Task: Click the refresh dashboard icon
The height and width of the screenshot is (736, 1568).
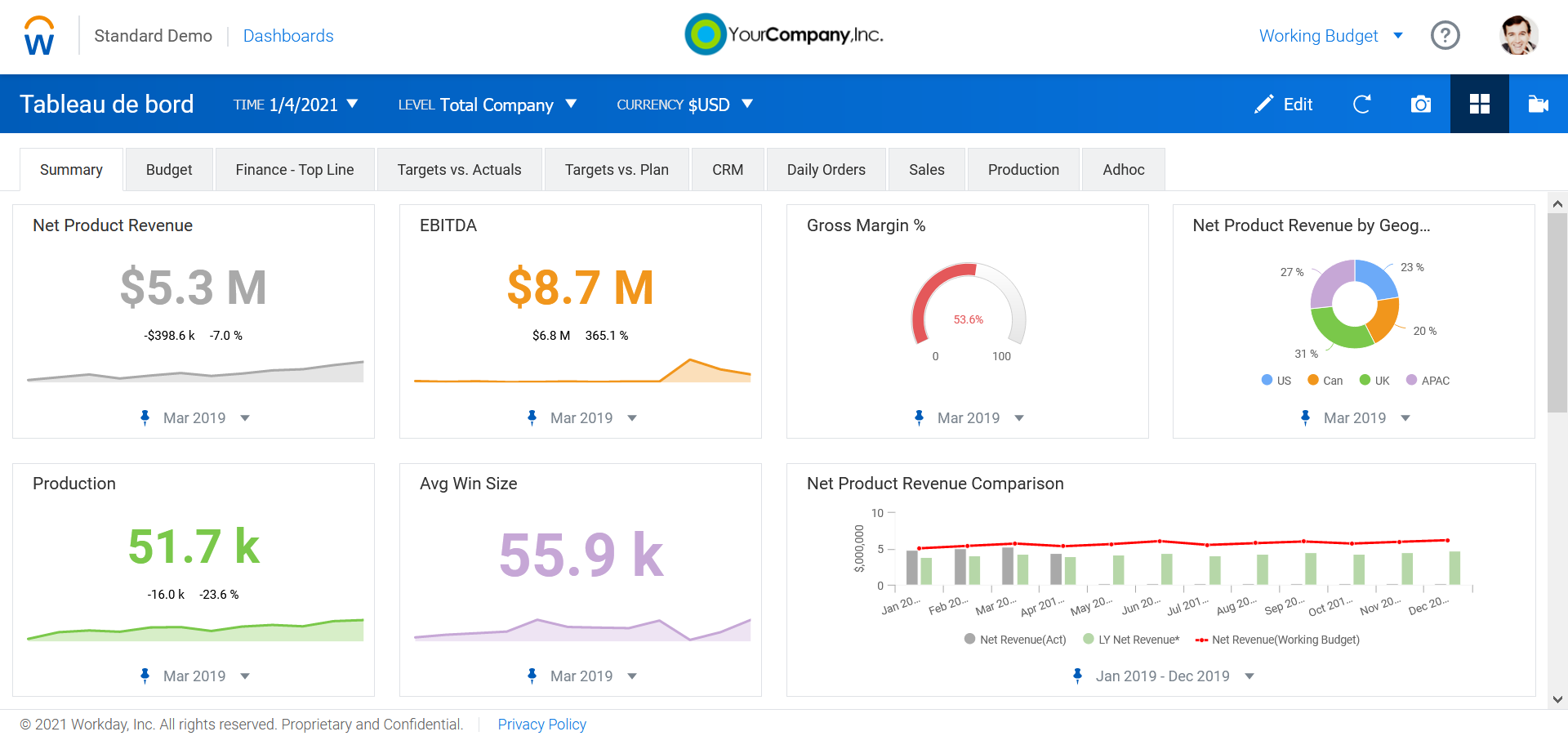Action: coord(1361,104)
